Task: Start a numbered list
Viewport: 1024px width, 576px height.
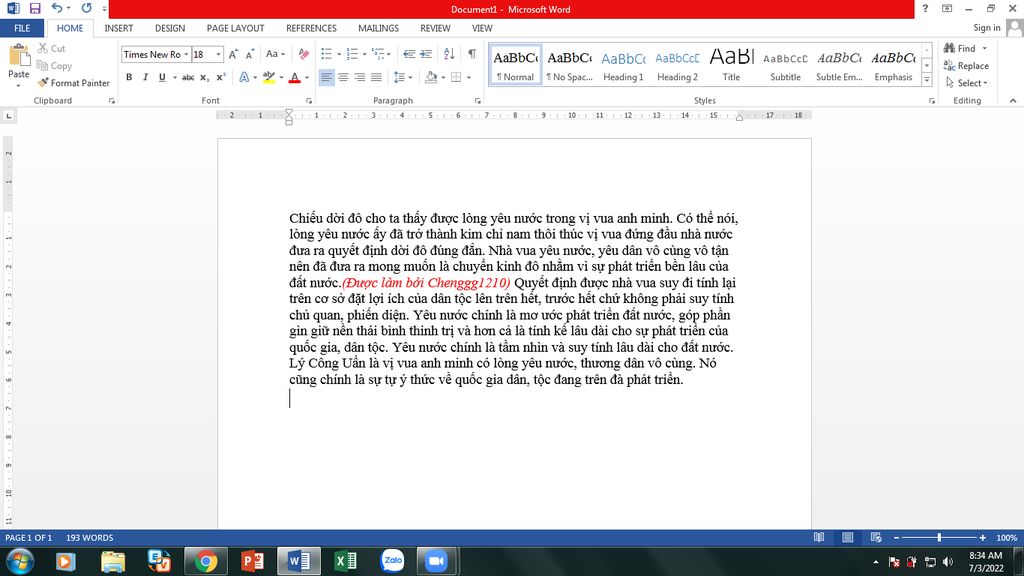Action: click(352, 54)
